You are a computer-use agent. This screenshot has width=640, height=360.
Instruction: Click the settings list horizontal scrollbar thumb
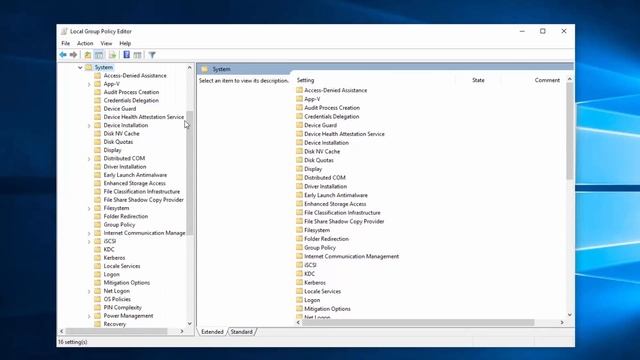(418, 322)
